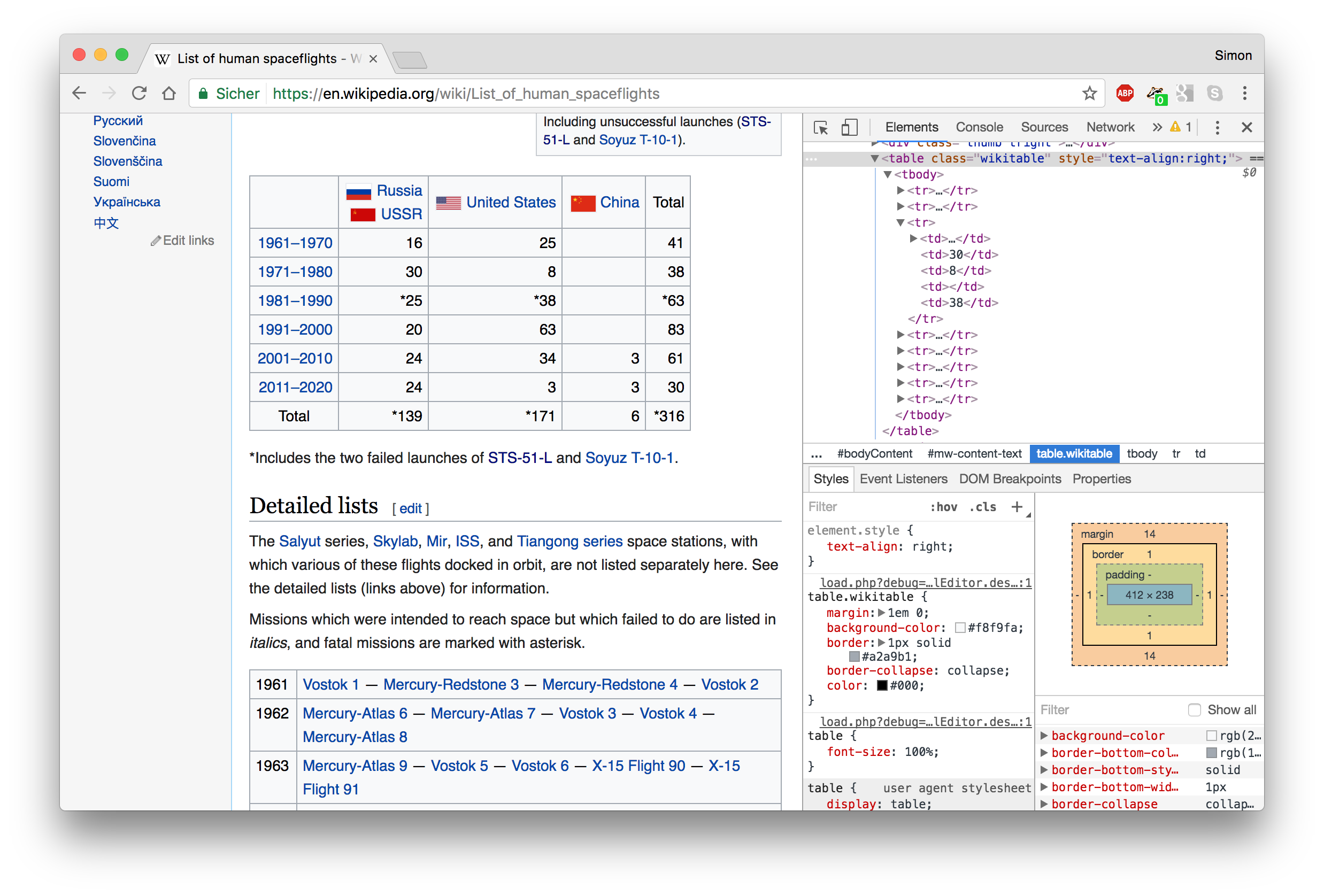Bookmark the page with the star icon
This screenshot has height=896, width=1324.
pyautogui.click(x=1089, y=94)
